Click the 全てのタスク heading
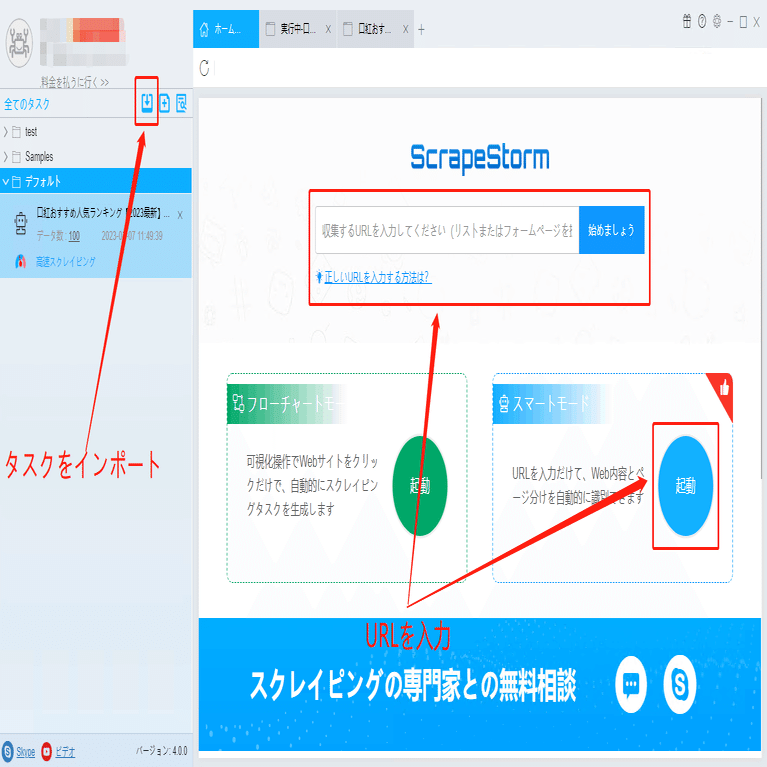 pyautogui.click(x=27, y=104)
